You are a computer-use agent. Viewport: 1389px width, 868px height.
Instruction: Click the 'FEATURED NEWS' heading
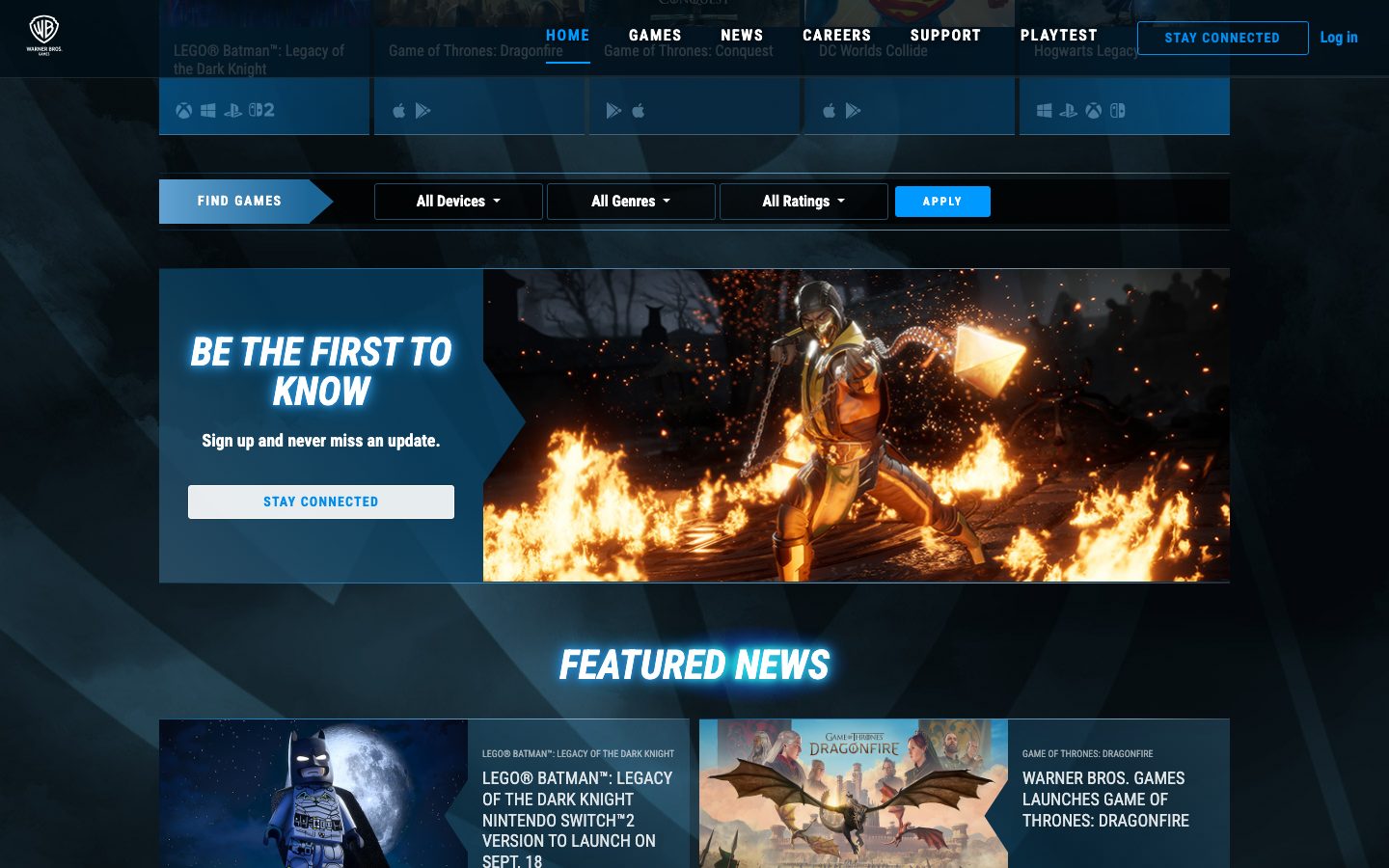694,665
